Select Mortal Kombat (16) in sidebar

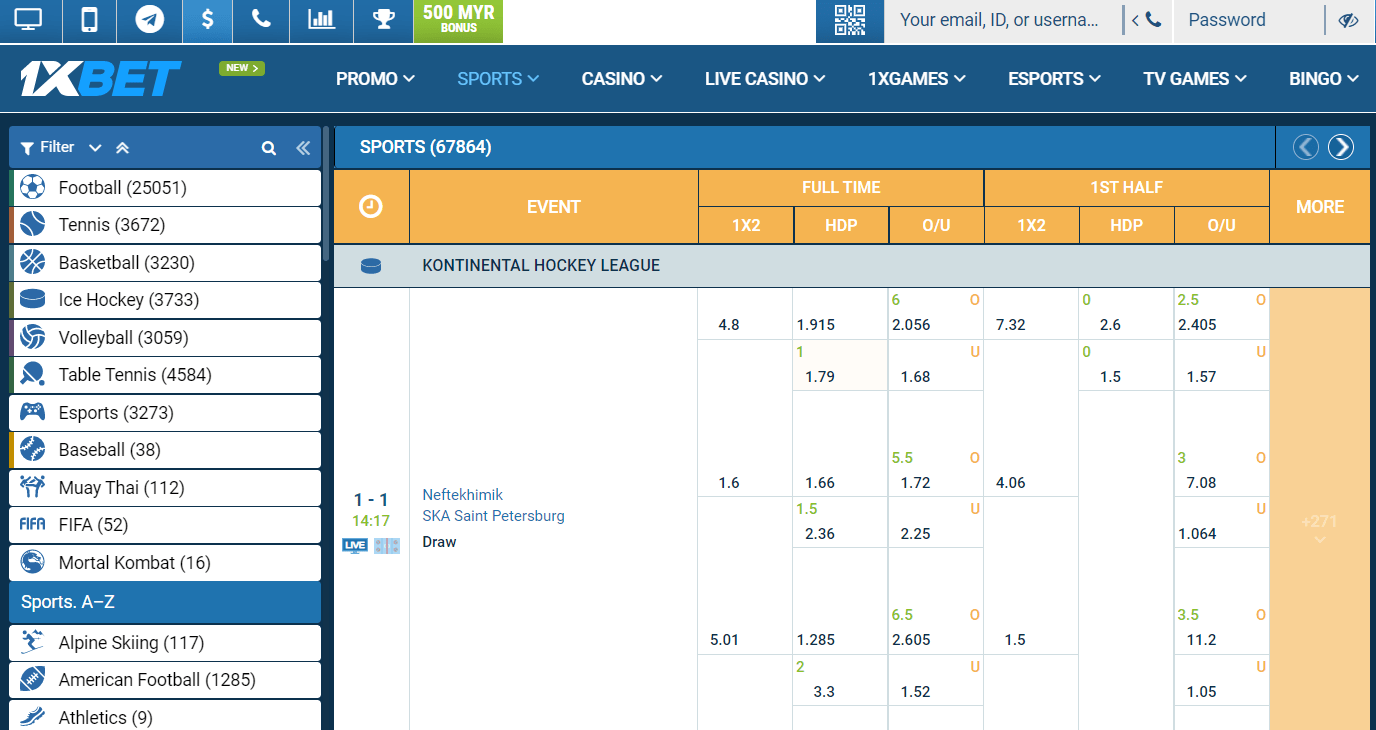coord(165,563)
